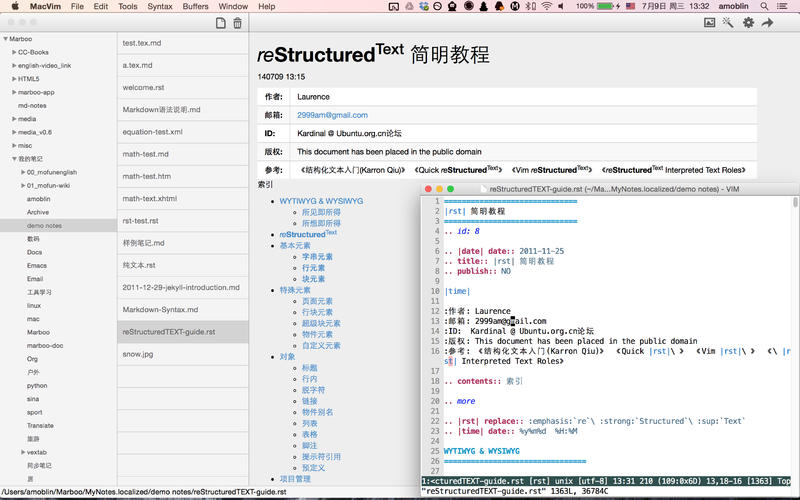Open the File menu
Viewport: 800px width, 500px height.
pyautogui.click(x=77, y=6)
